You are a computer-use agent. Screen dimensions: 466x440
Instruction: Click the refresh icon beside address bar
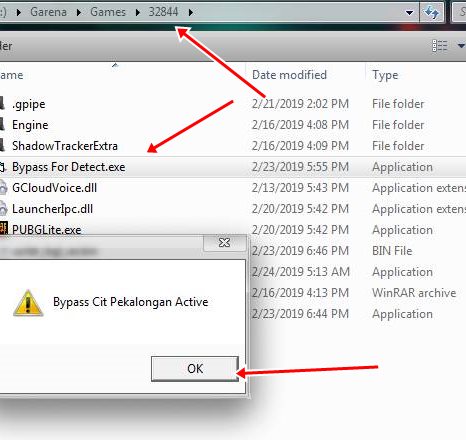click(x=431, y=12)
